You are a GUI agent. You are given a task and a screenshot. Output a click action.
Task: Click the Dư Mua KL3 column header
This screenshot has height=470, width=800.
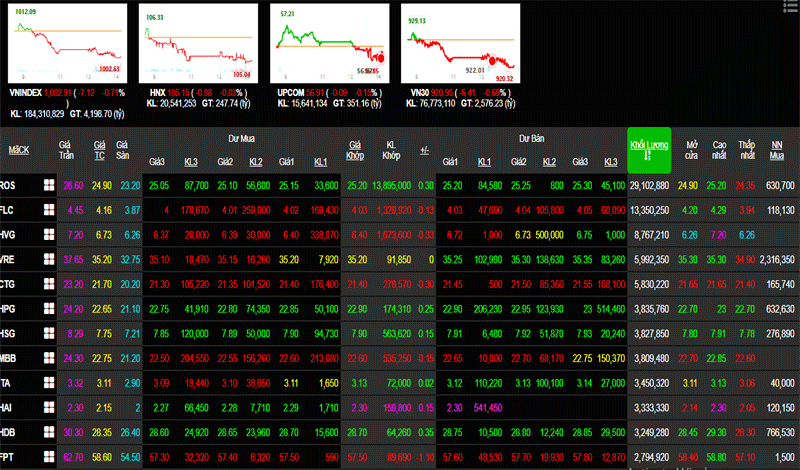tap(191, 162)
